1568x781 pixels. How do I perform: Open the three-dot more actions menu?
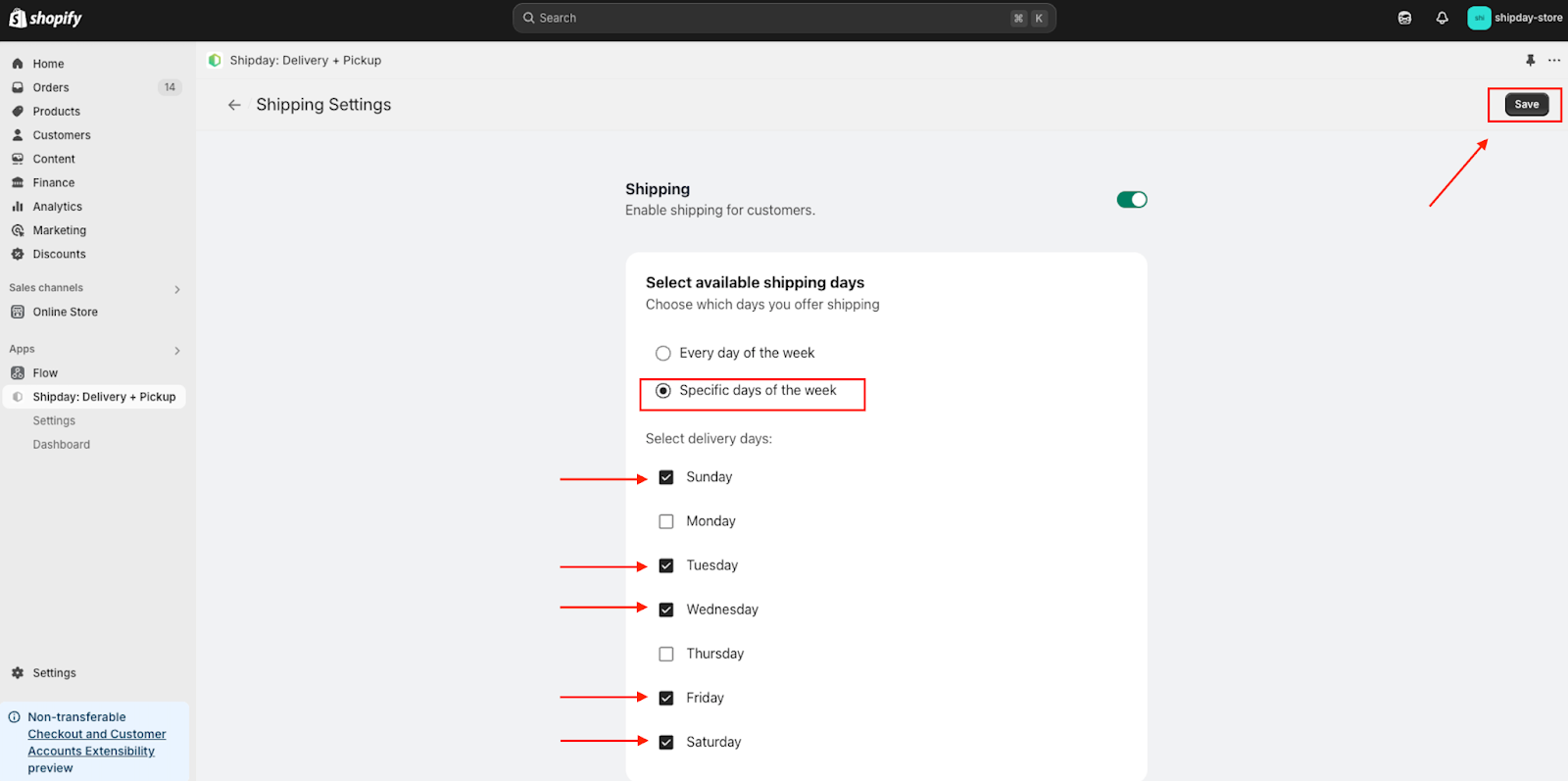1554,60
